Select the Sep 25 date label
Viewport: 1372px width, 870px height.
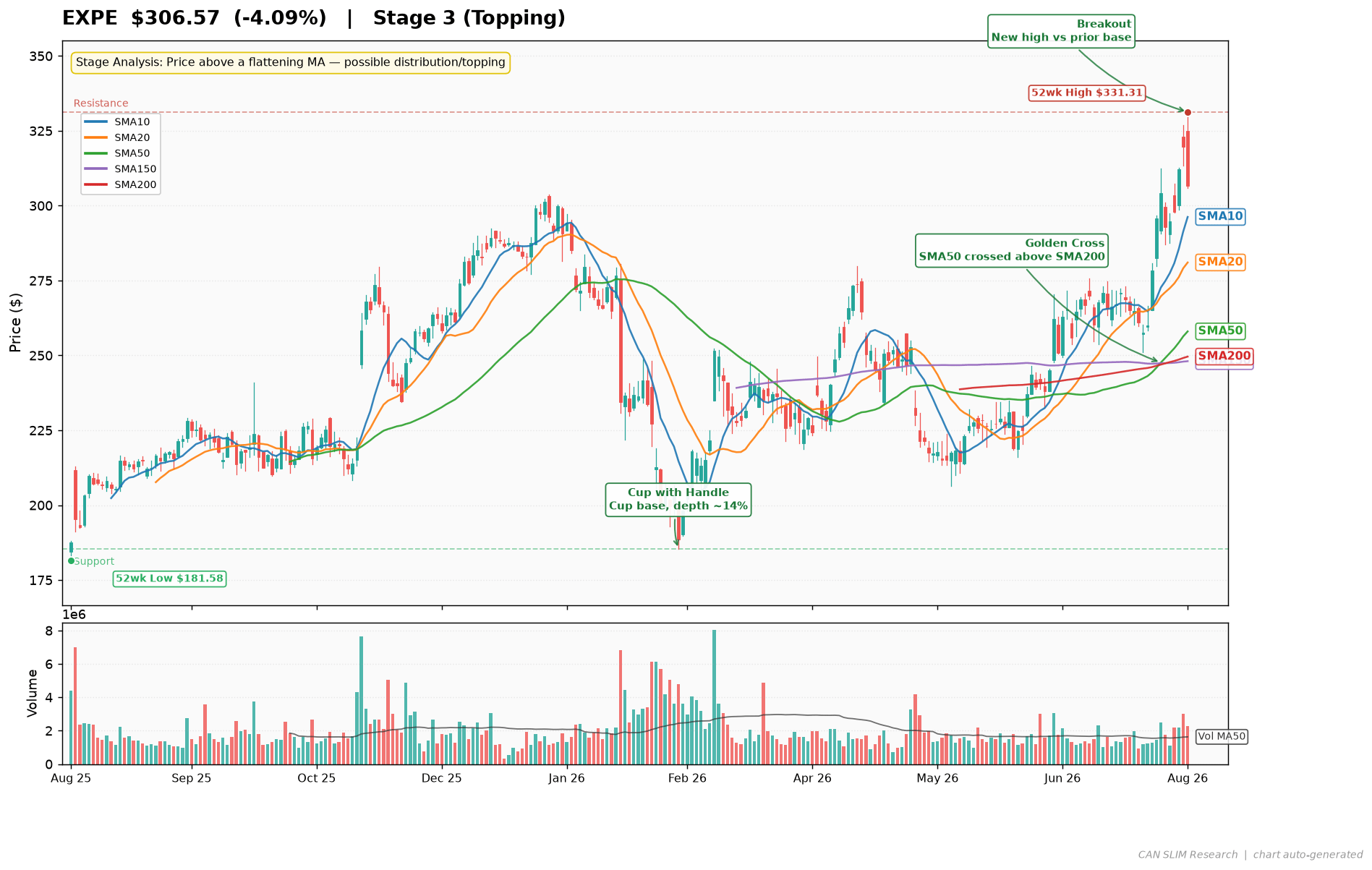192,779
